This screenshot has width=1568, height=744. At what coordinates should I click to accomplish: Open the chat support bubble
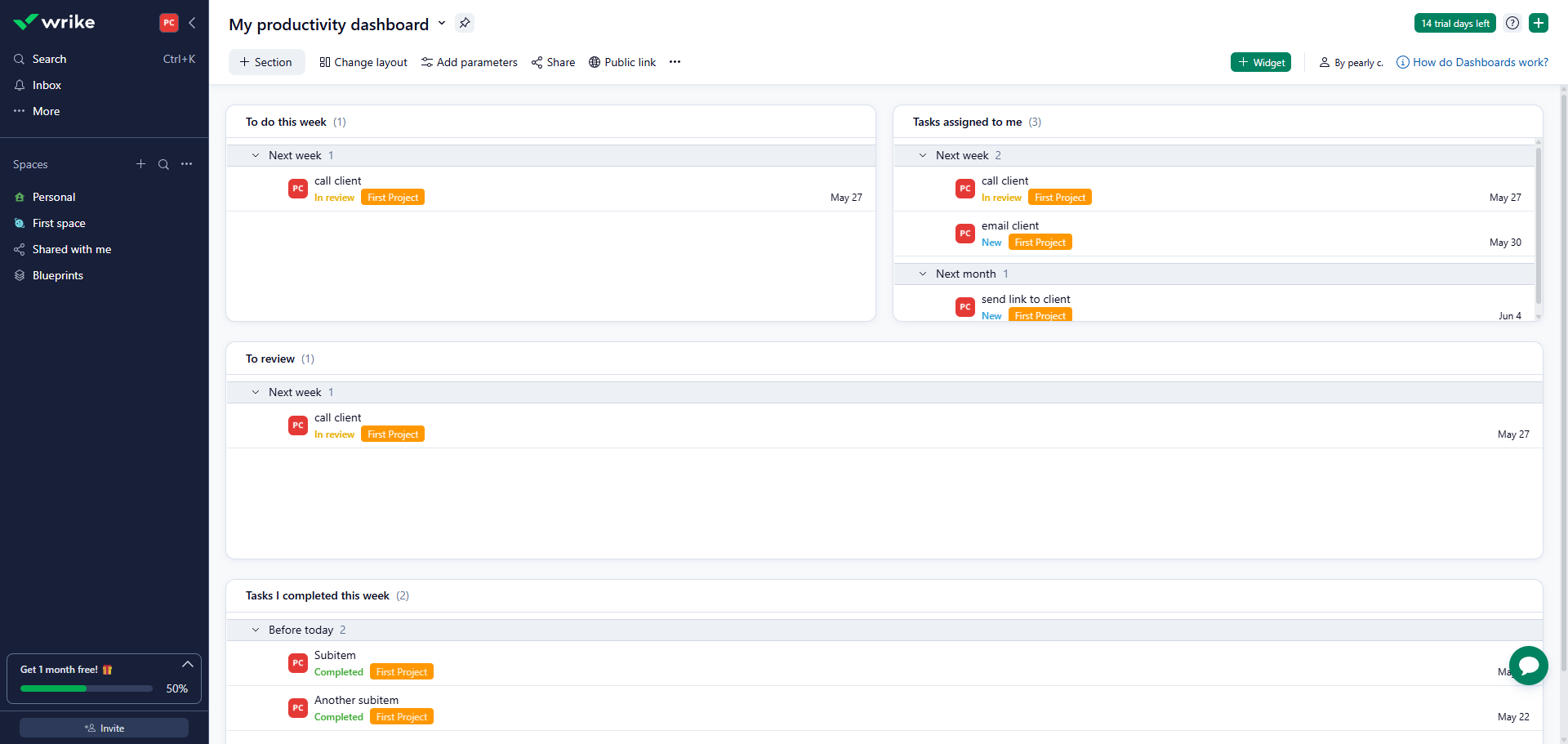[1528, 666]
